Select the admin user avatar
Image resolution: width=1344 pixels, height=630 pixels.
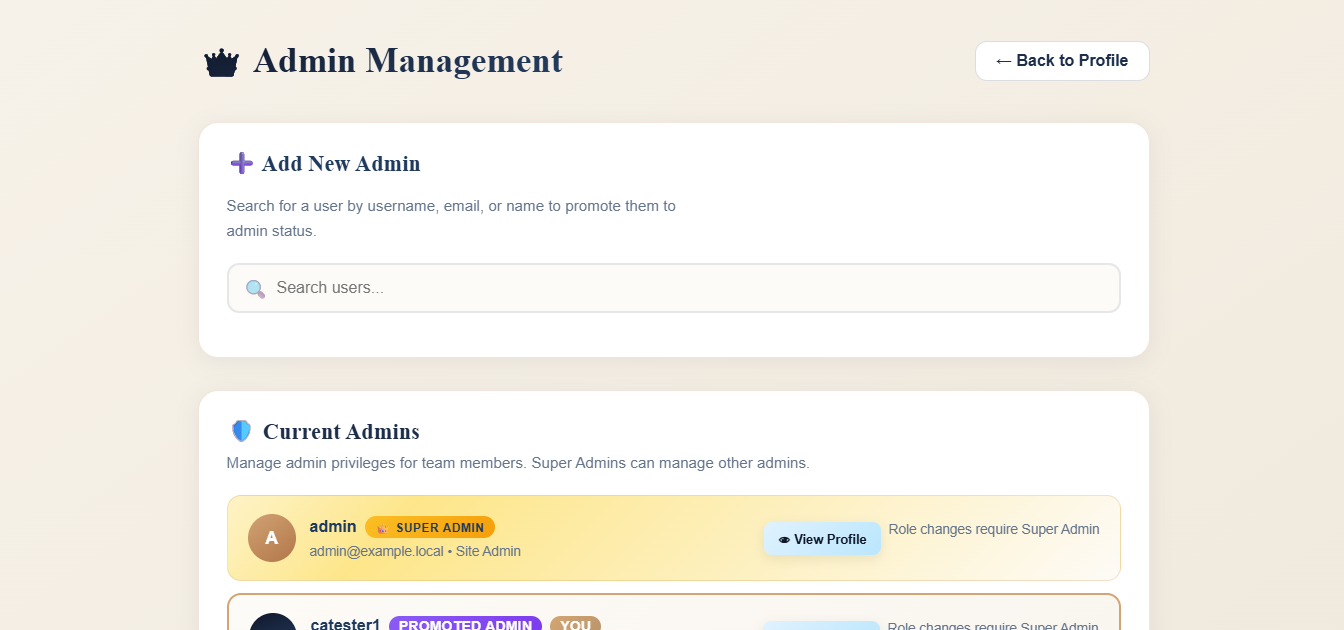[272, 538]
